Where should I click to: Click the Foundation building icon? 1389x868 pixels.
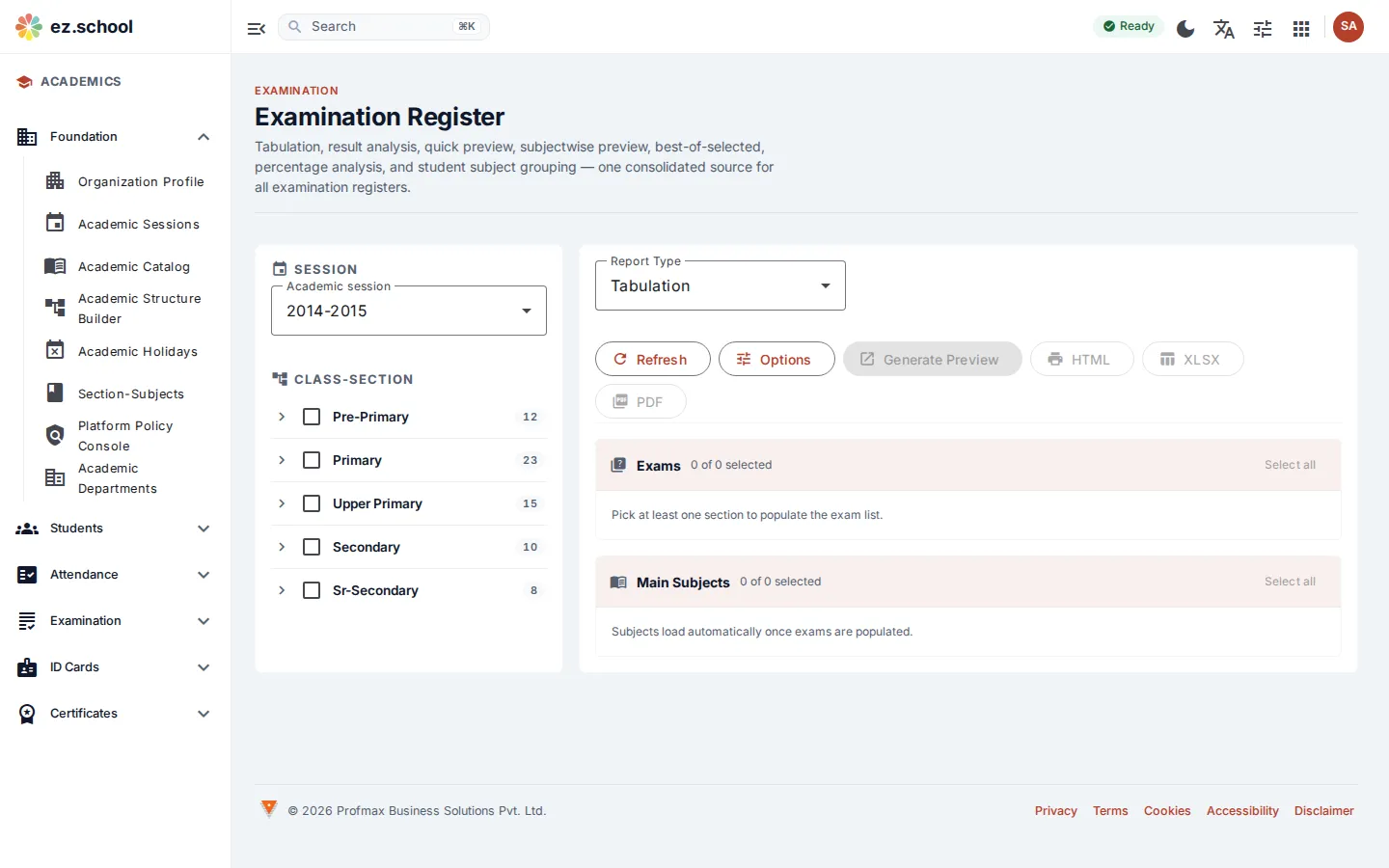(27, 137)
